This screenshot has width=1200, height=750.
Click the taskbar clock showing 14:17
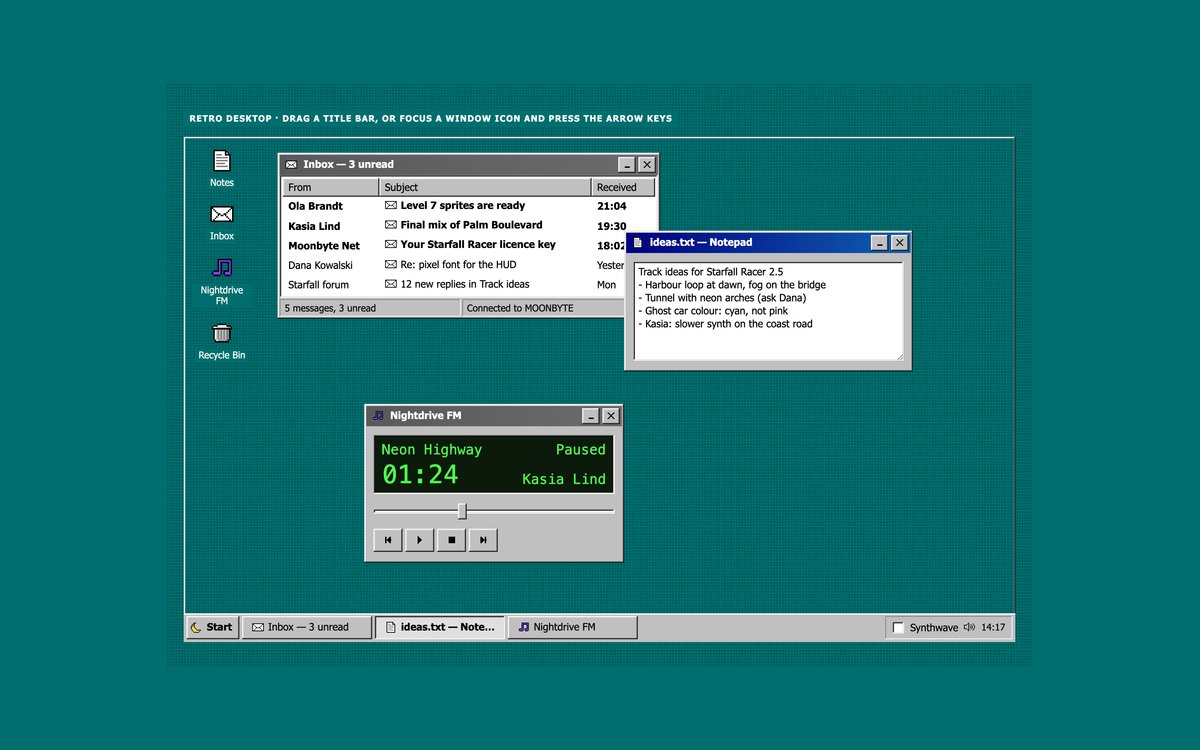pos(993,627)
